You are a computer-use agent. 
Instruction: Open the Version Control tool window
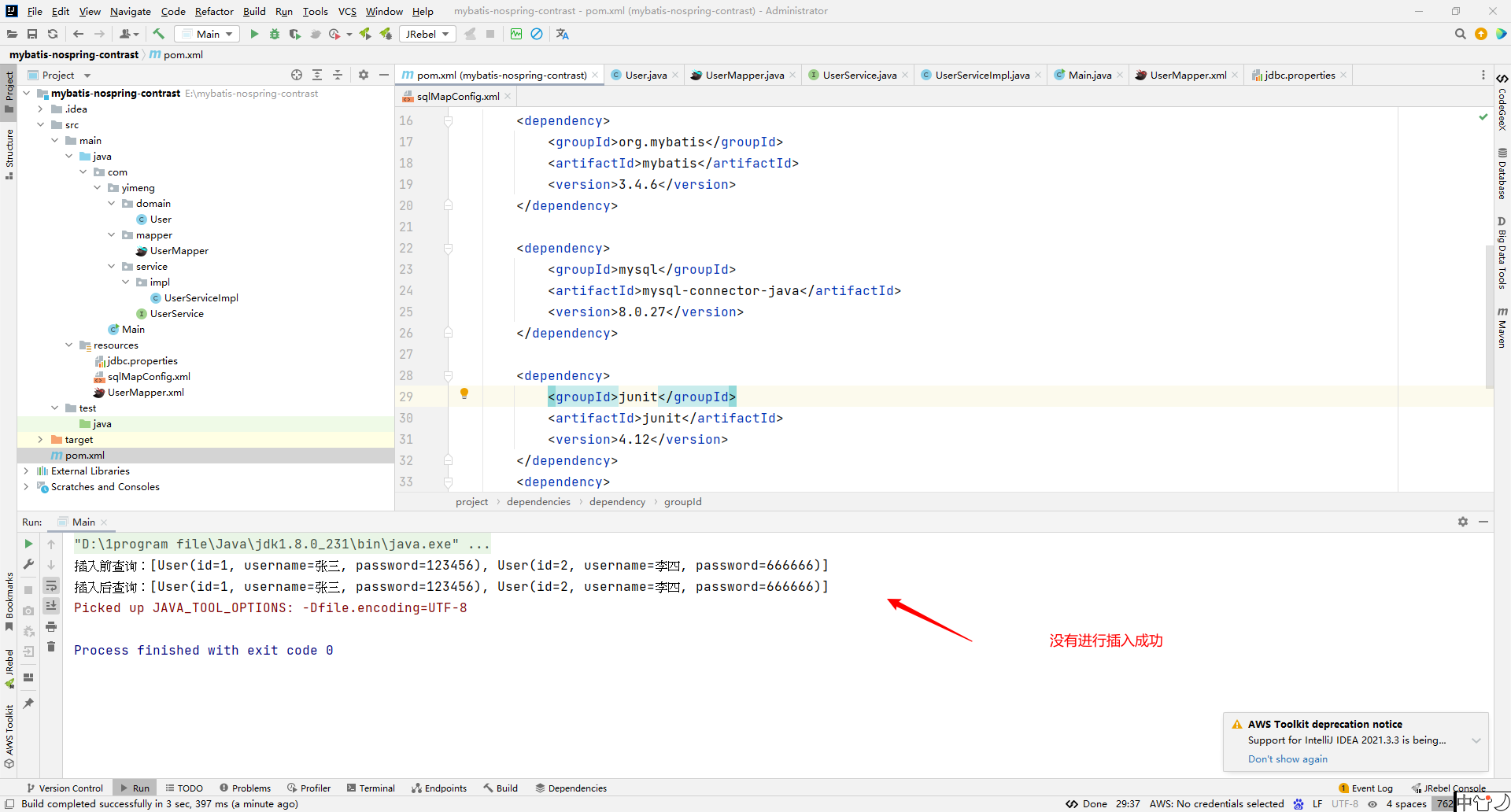(x=65, y=788)
